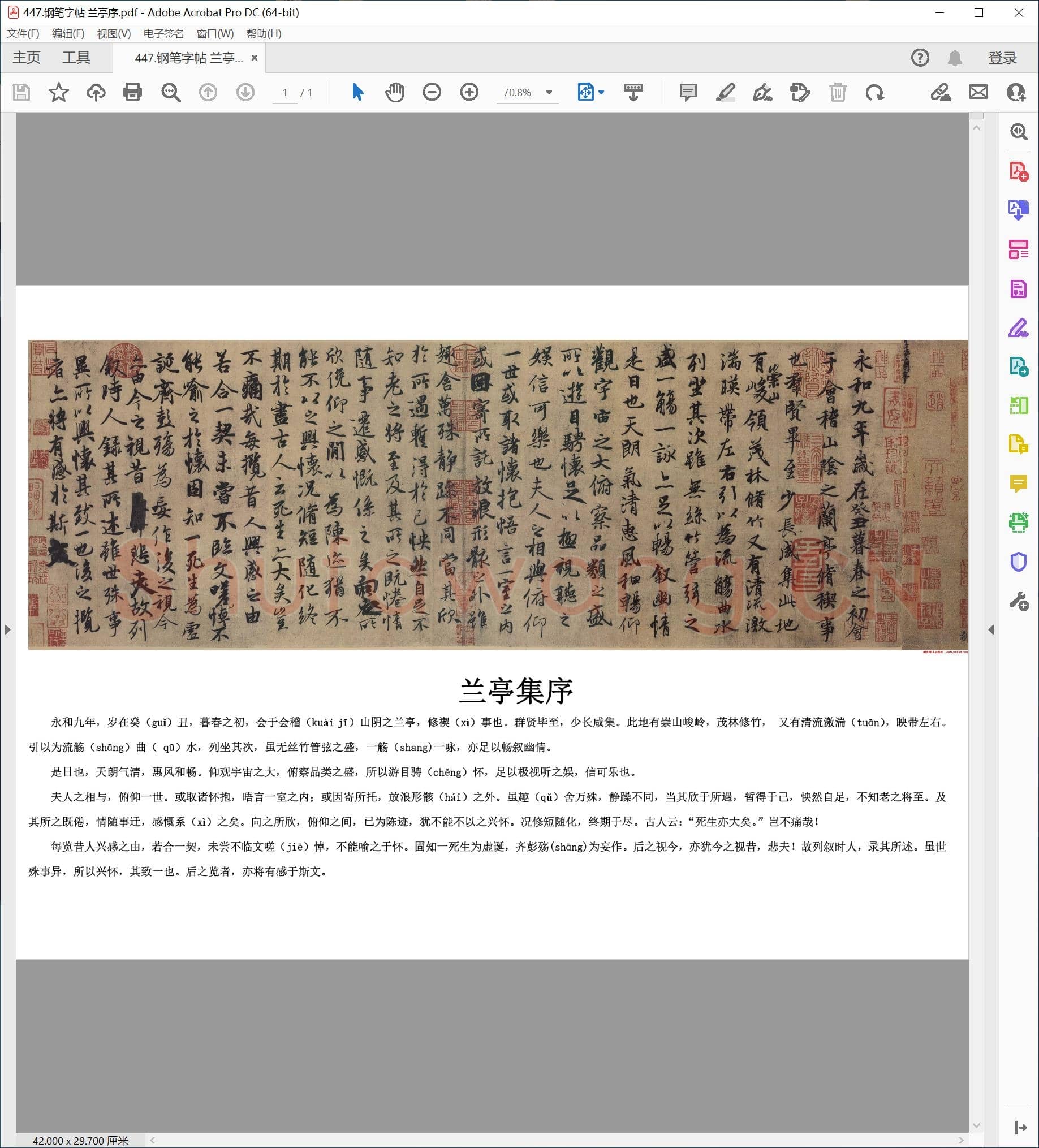Open the page display options dropdown
Image resolution: width=1039 pixels, height=1148 pixels.
tap(601, 92)
